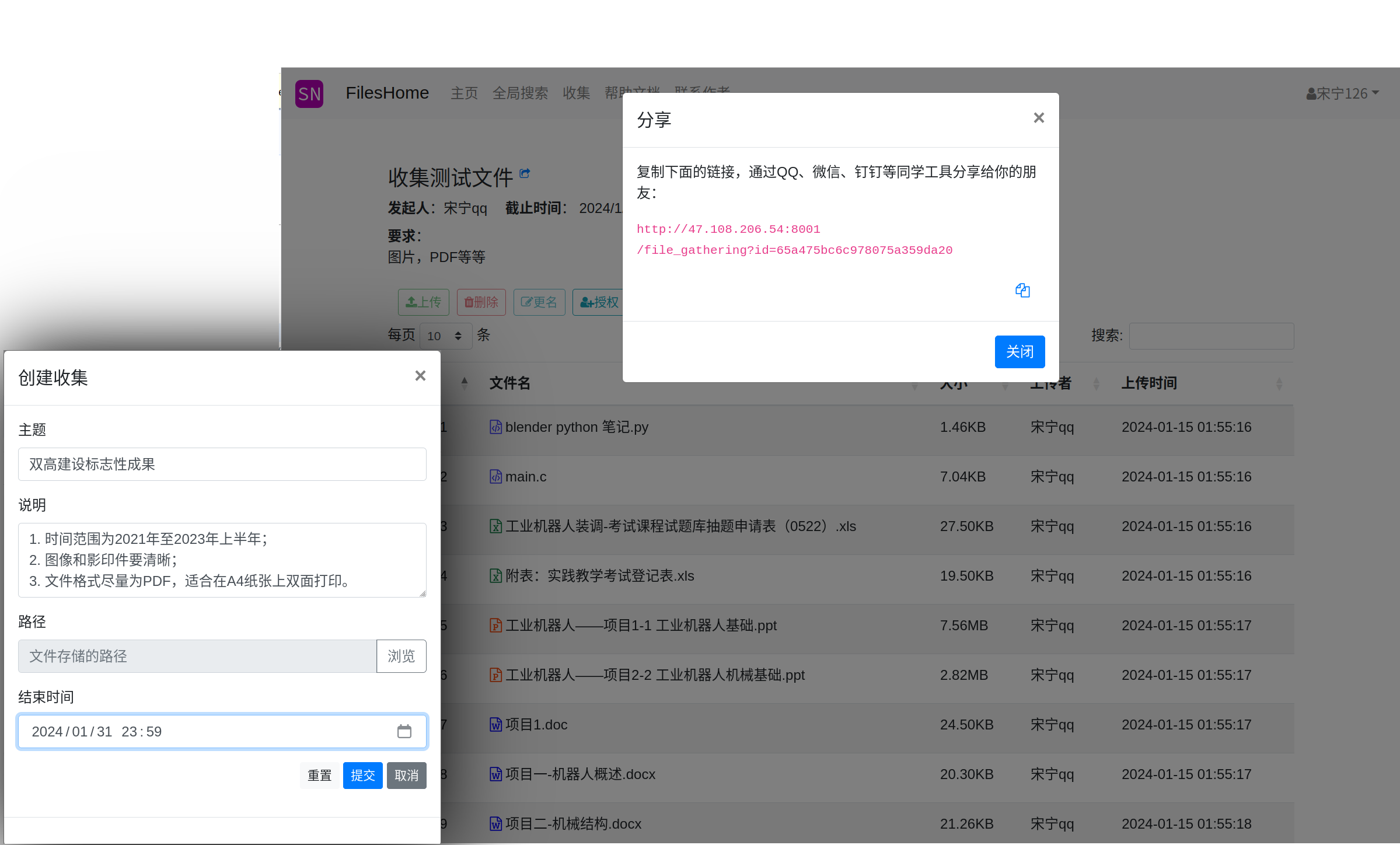Click the blender python 笔记.py file icon
This screenshot has height=845, width=1400.
[495, 427]
